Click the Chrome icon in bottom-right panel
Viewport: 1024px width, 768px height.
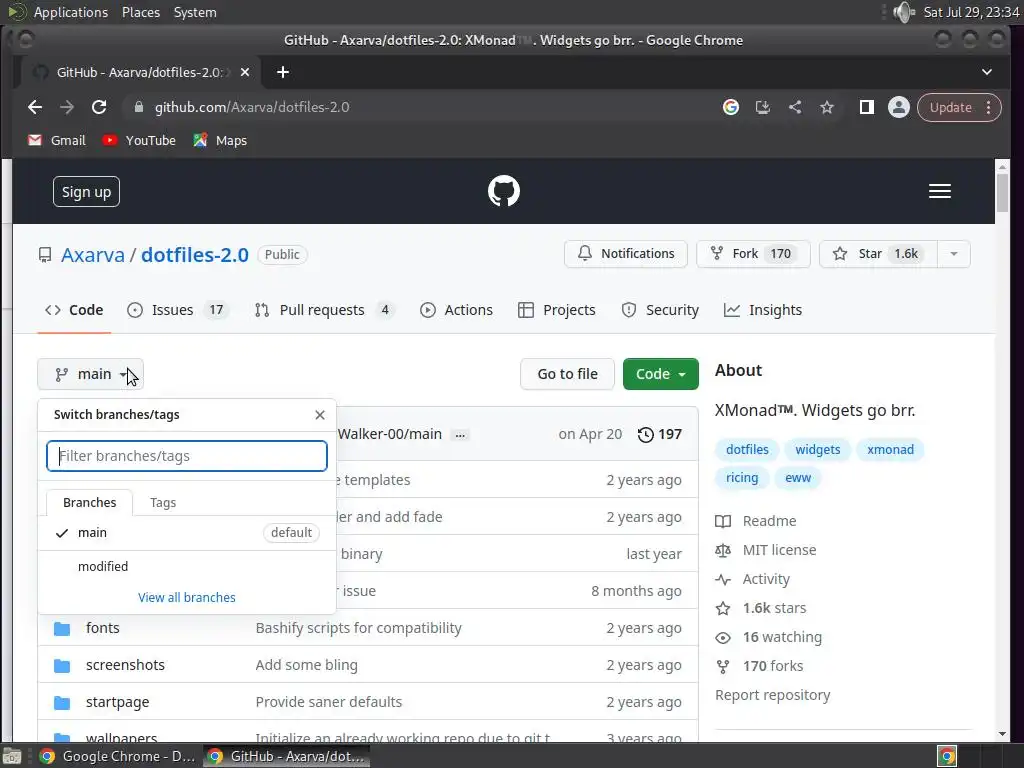947,756
